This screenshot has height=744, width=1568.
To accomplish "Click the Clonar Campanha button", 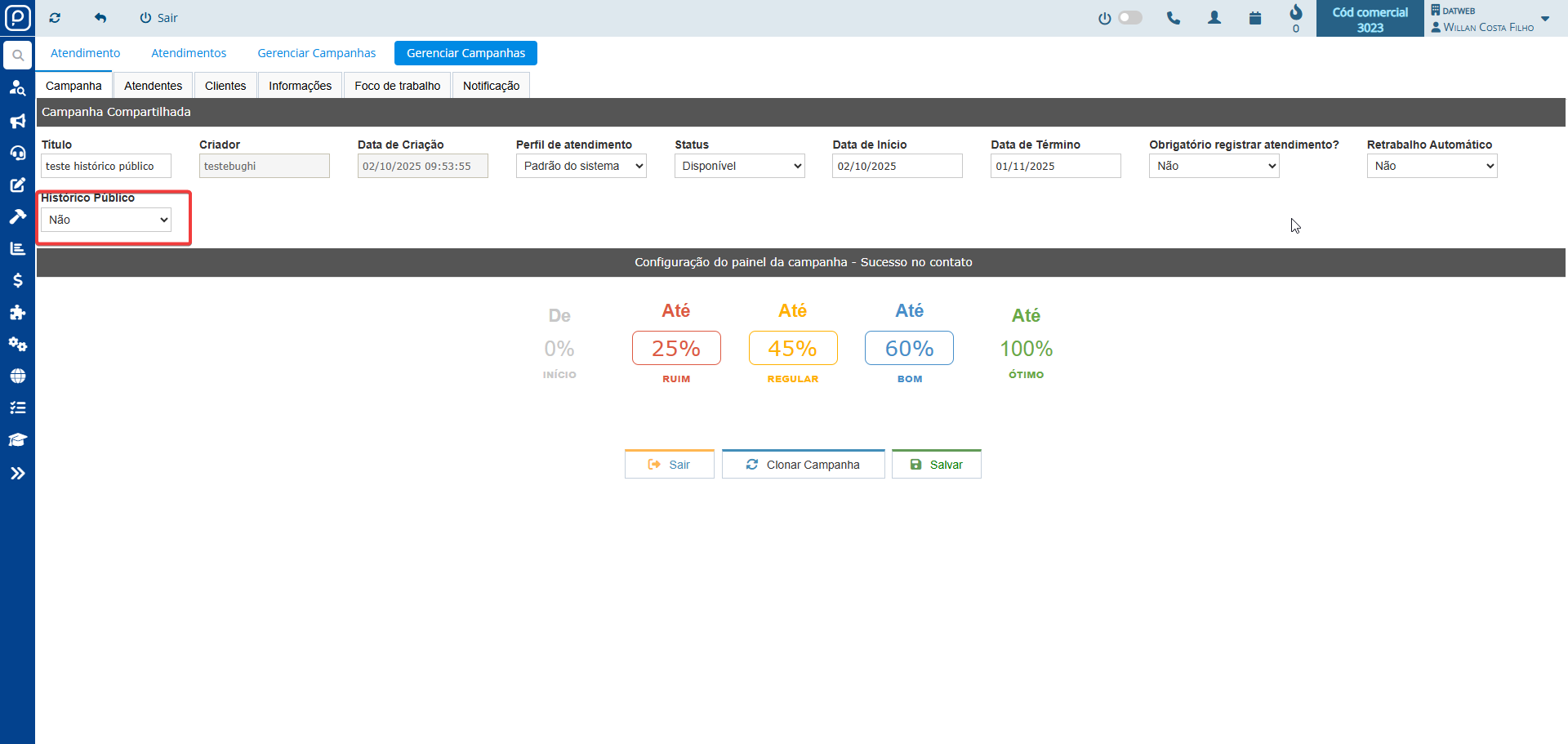I will [x=803, y=465].
